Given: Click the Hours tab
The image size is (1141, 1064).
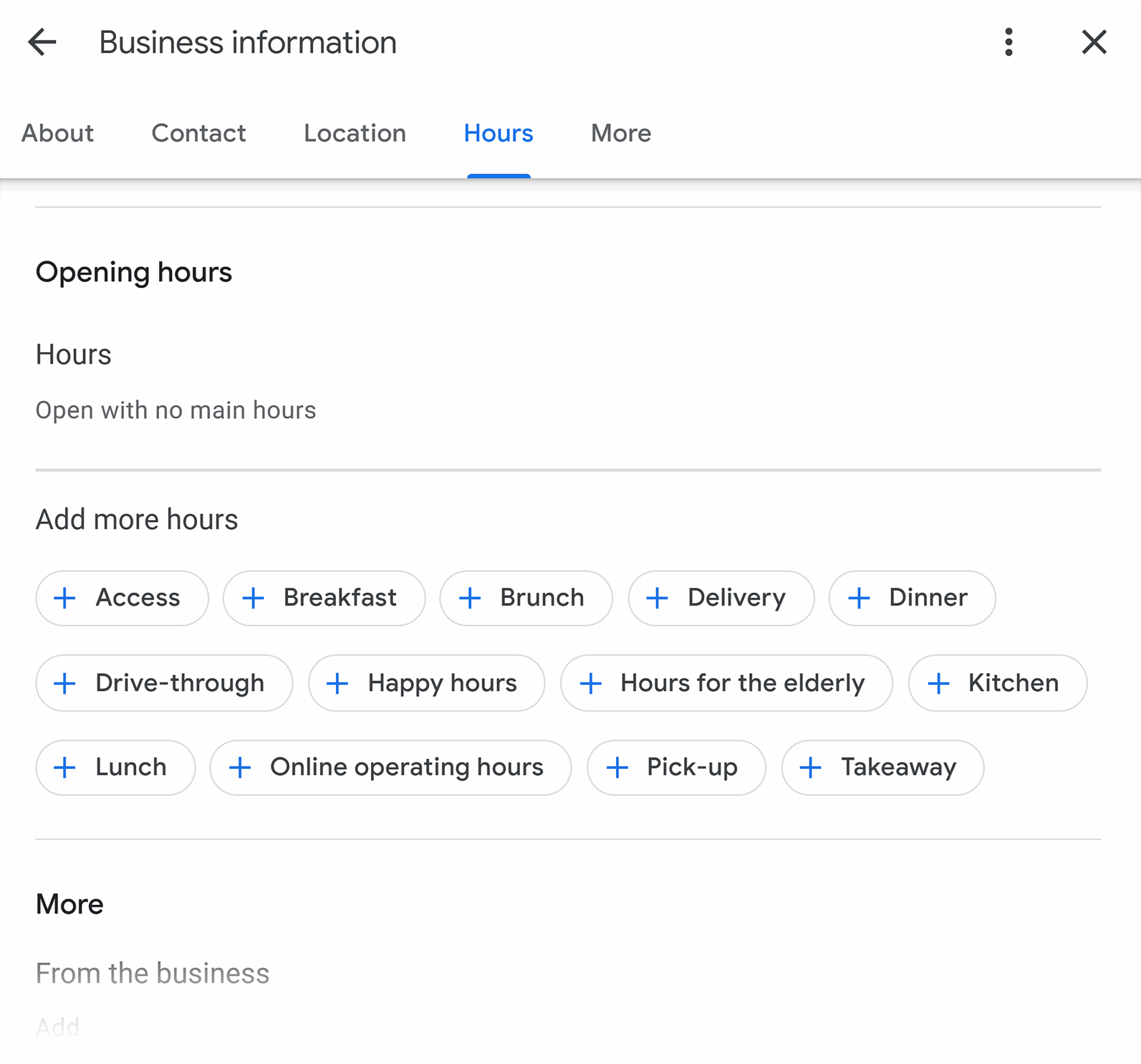Looking at the screenshot, I should pyautogui.click(x=498, y=133).
